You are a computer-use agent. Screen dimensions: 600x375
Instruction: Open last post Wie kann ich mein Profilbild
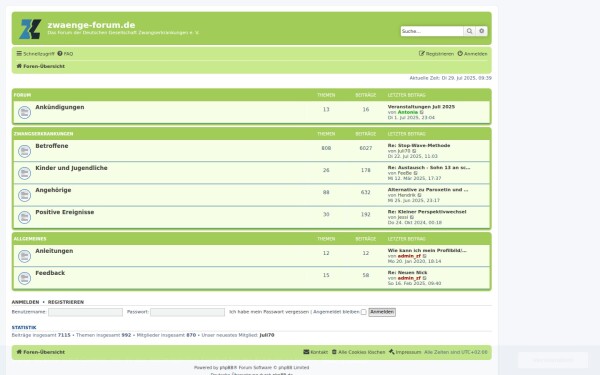(427, 250)
